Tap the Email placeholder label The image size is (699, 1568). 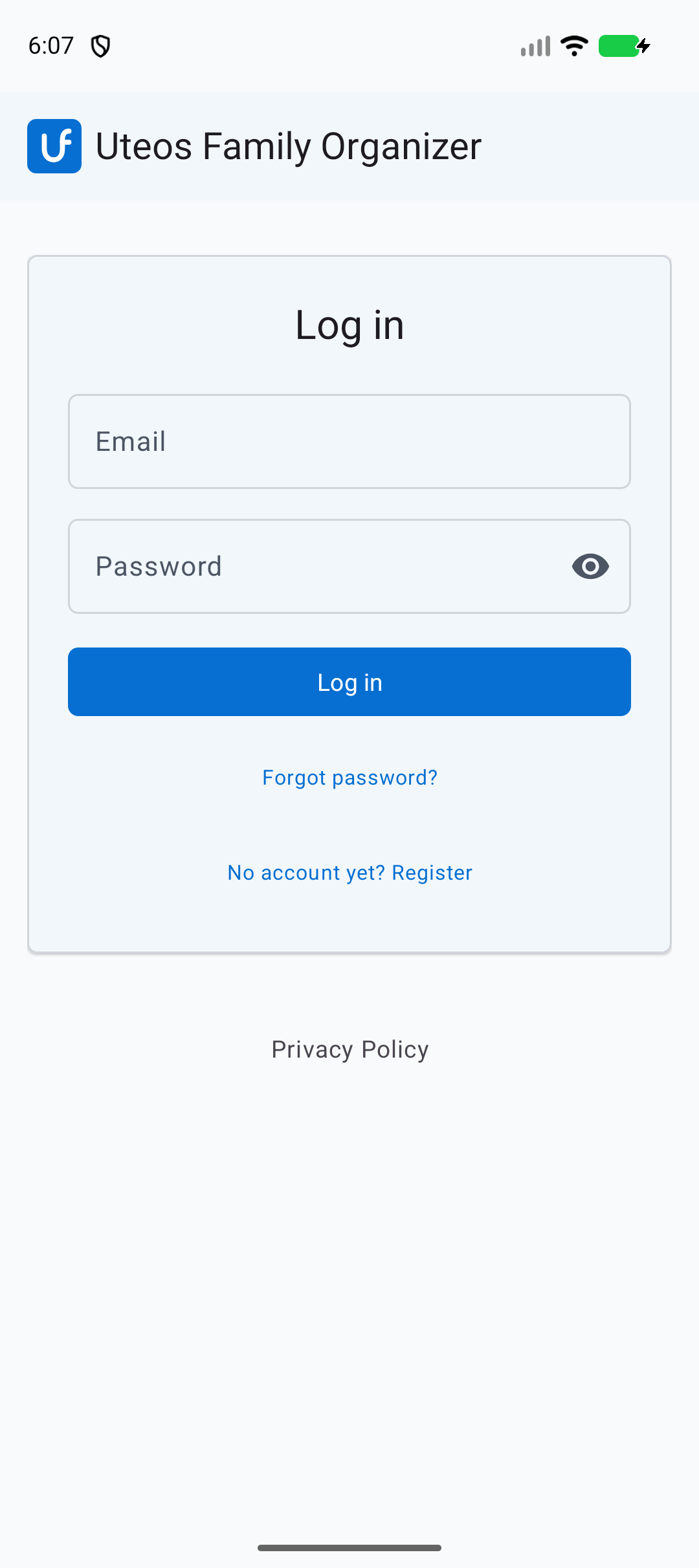click(131, 442)
